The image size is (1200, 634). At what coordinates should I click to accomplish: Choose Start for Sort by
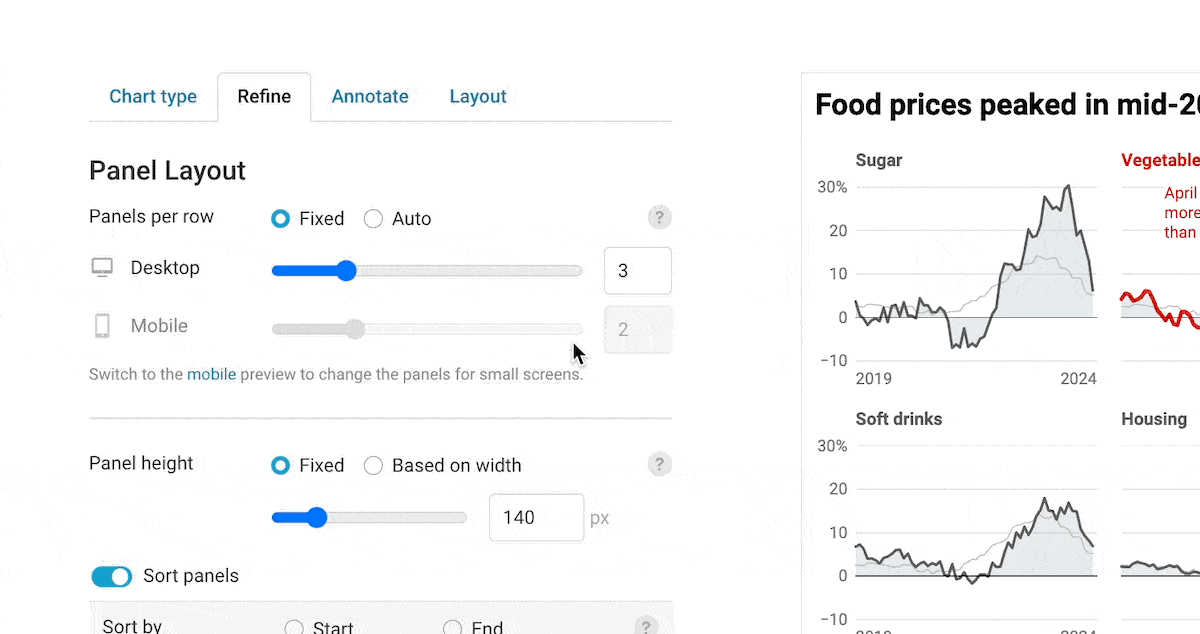click(294, 628)
